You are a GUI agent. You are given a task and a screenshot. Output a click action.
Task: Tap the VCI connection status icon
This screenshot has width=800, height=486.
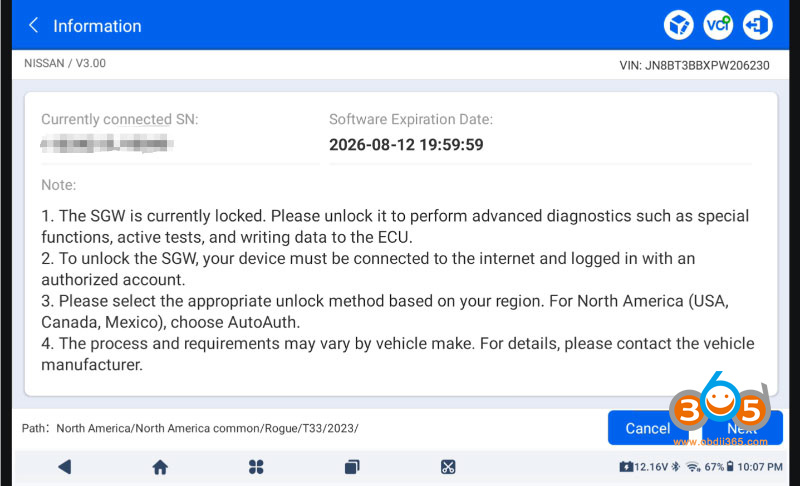pyautogui.click(x=718, y=24)
